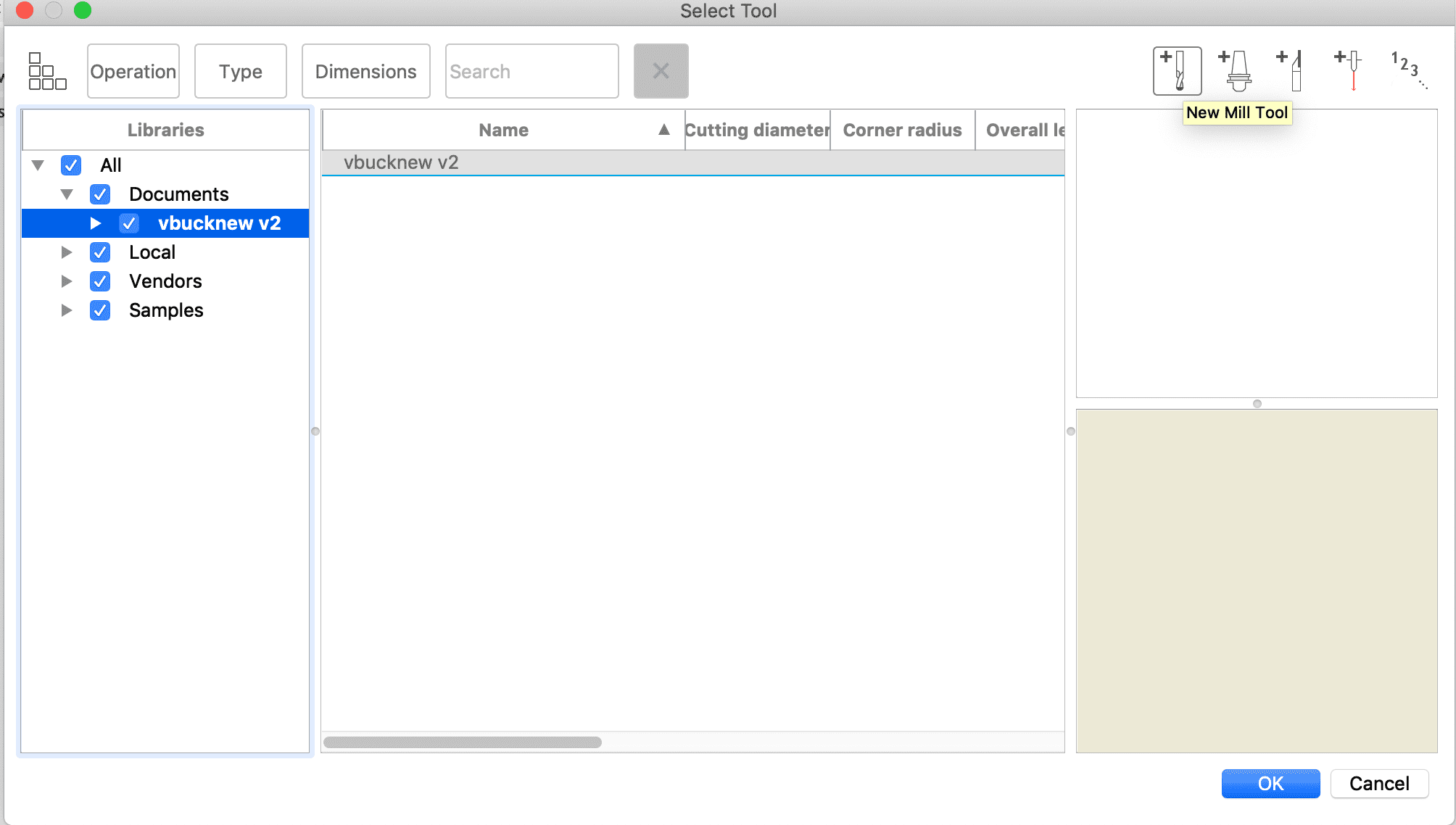Expand the vbucknew v2 library node
The width and height of the screenshot is (1456, 825).
95,223
